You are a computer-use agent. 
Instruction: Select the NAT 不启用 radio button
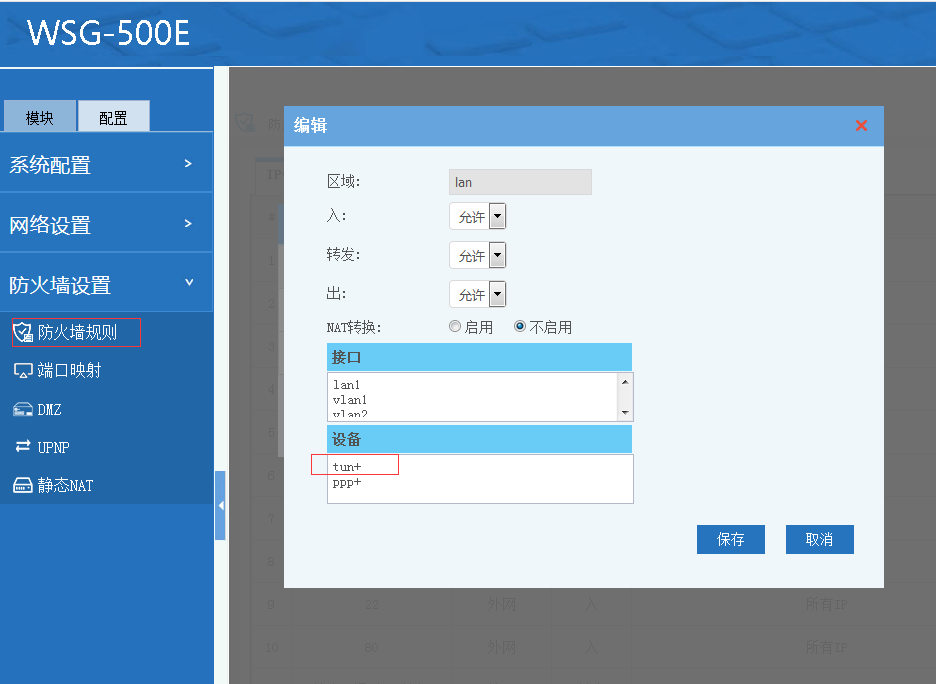520,327
